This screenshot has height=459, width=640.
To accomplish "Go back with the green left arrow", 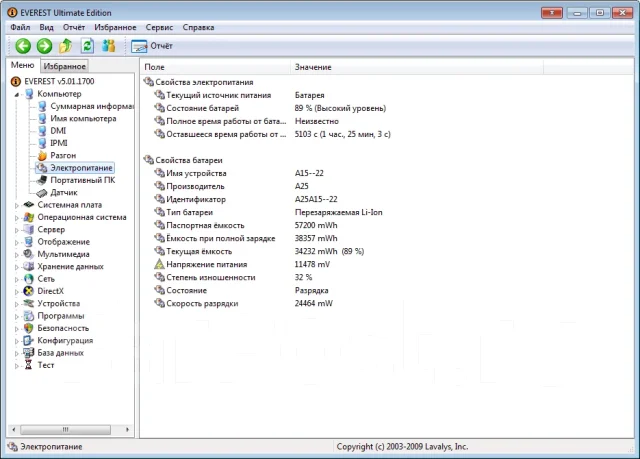I will [x=23, y=46].
